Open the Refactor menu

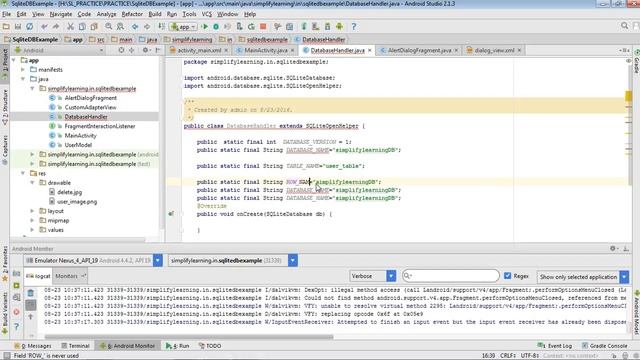132,14
